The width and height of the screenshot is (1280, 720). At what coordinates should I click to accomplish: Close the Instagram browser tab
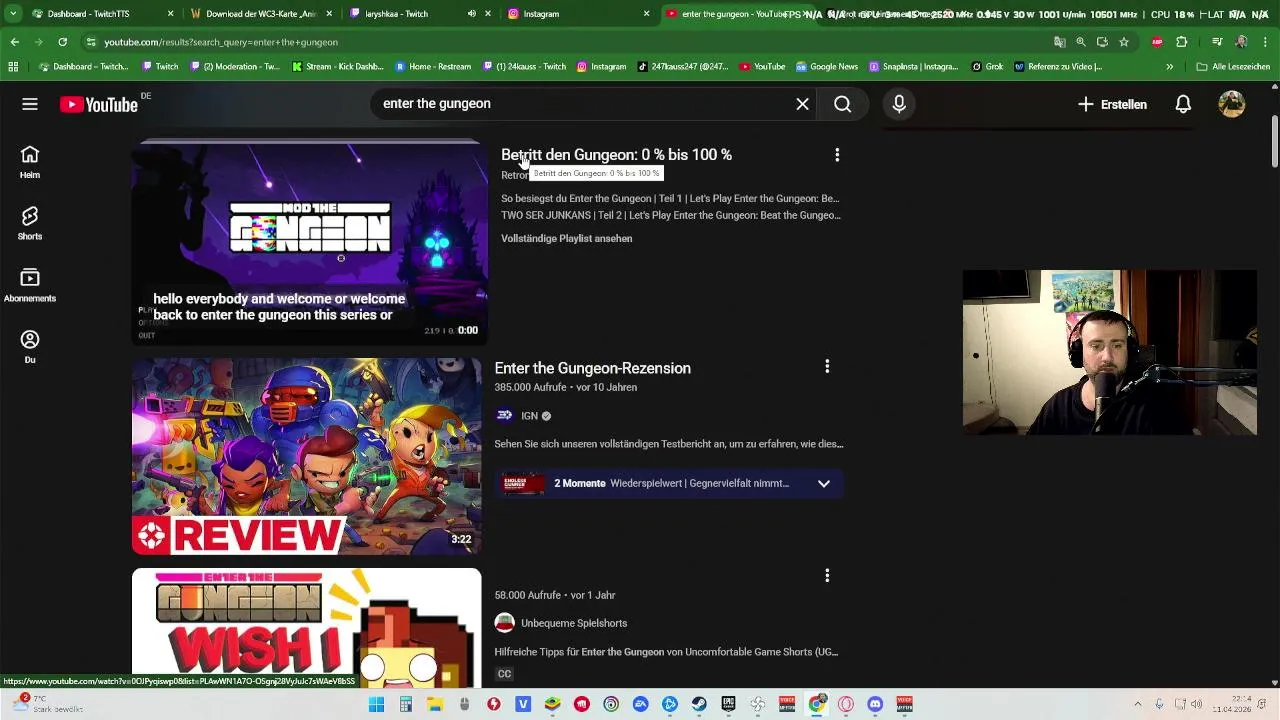tap(646, 14)
